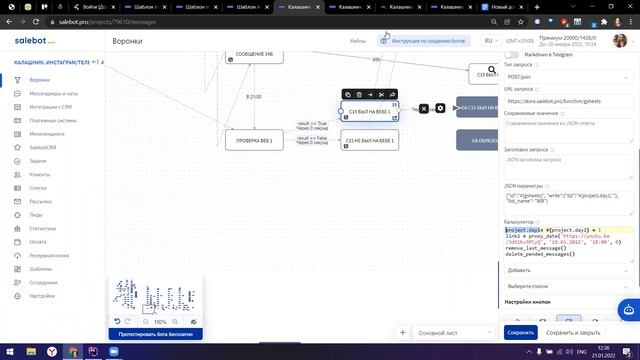This screenshot has height=360, width=640.
Task: Open Лиды sidebar item
Action: point(36,215)
